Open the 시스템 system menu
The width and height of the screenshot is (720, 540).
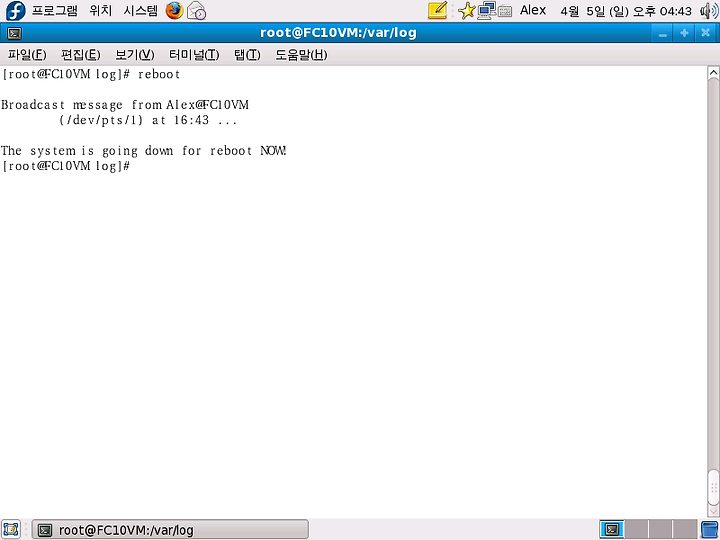point(141,11)
